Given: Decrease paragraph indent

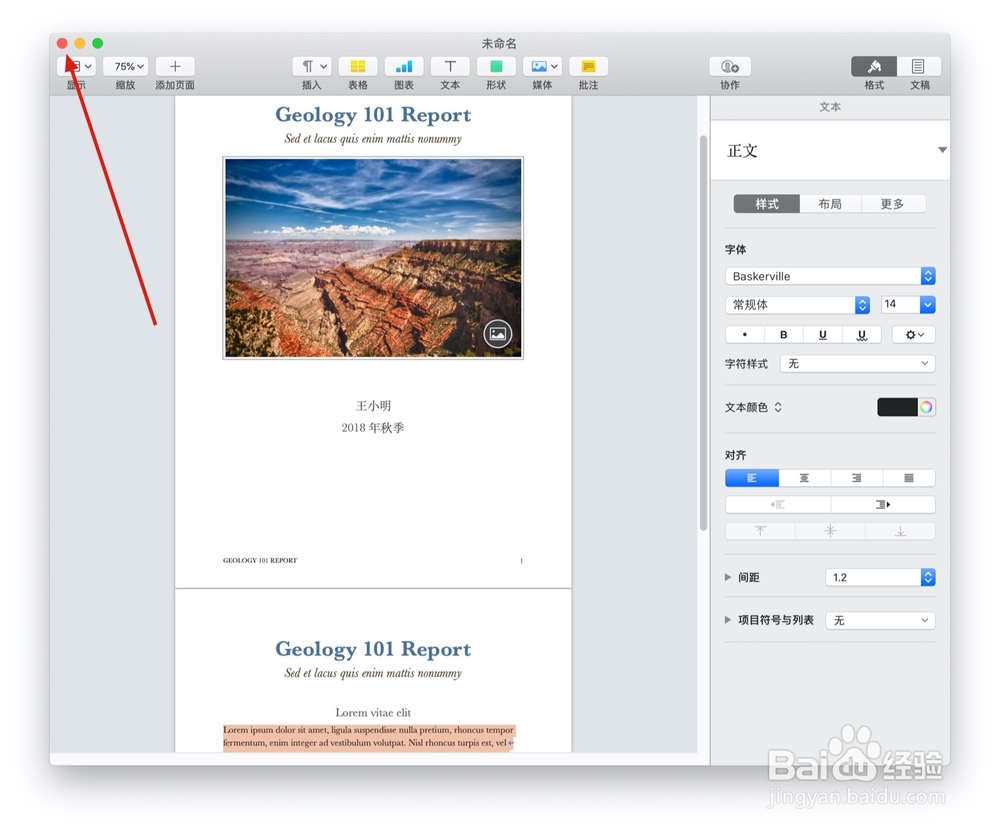Looking at the screenshot, I should point(778,504).
